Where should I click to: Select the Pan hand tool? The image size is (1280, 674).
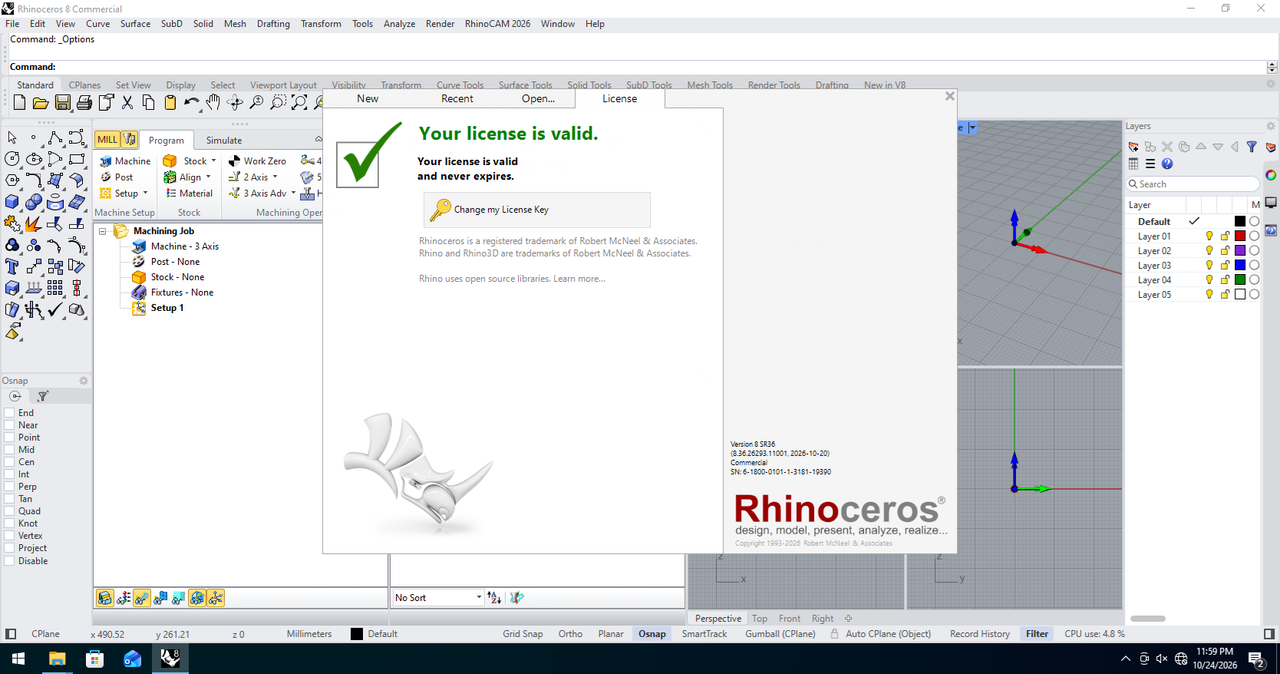click(213, 102)
